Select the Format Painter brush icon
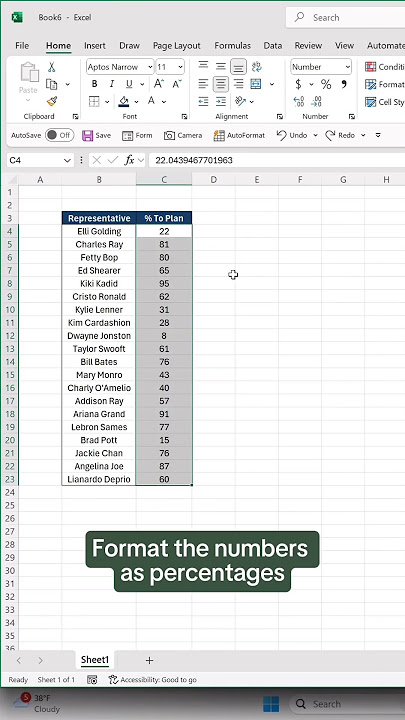Screen dimensions: 405x720 point(52,101)
